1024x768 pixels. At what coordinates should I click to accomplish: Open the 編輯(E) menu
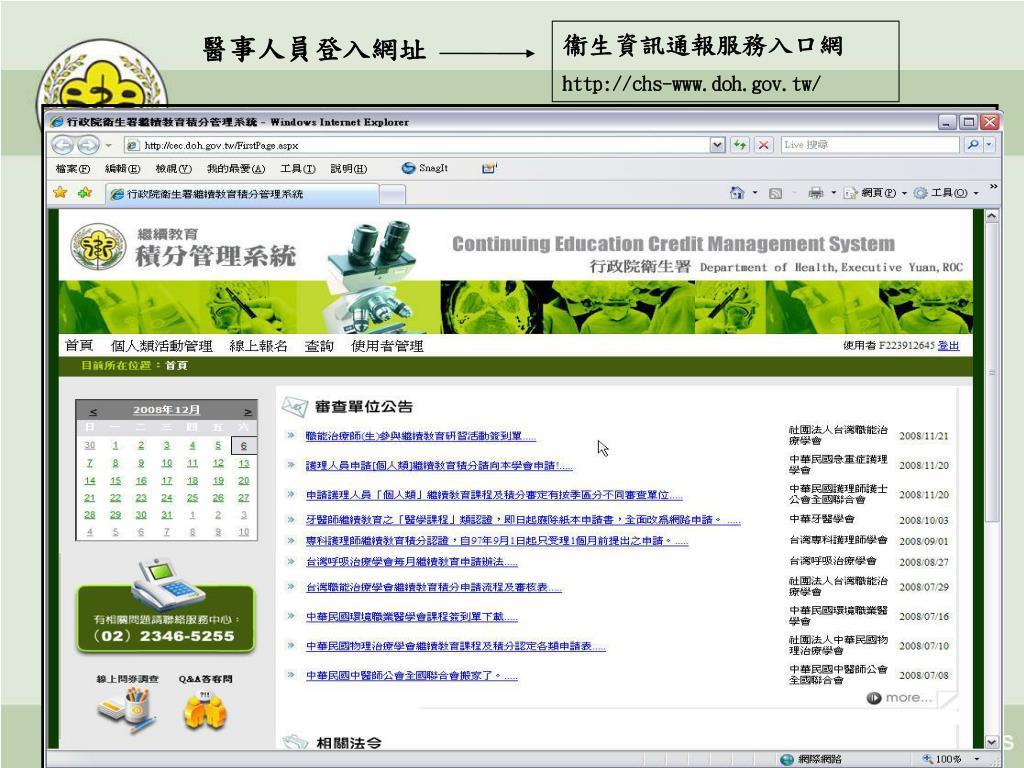pyautogui.click(x=123, y=168)
